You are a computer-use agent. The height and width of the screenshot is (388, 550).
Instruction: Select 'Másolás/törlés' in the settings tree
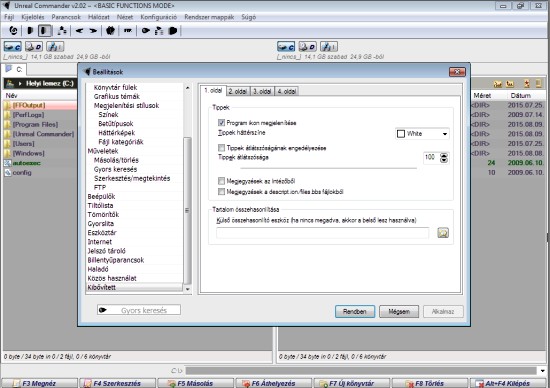(x=116, y=160)
